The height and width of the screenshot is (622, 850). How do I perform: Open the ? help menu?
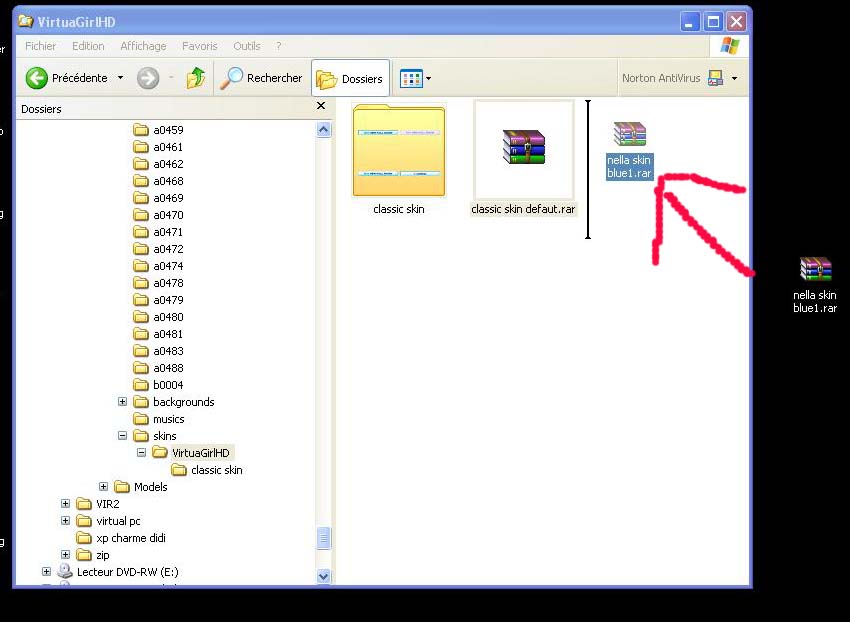click(279, 46)
